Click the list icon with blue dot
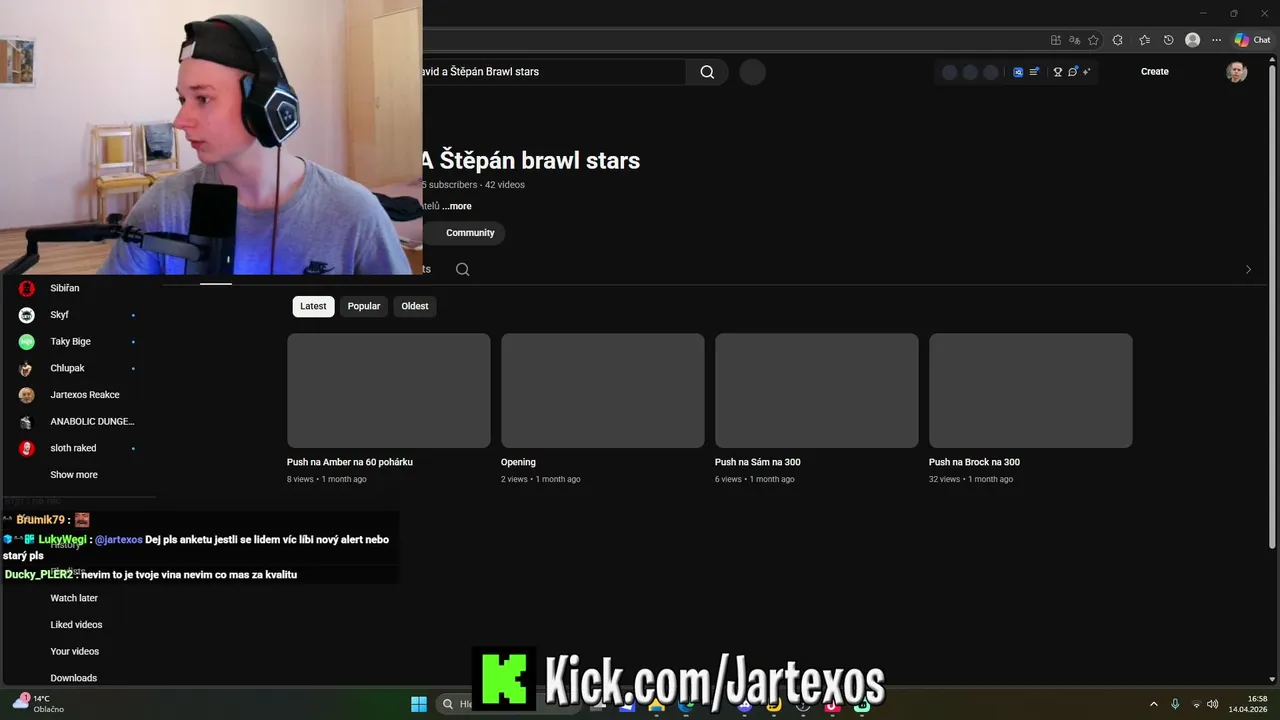The width and height of the screenshot is (1280, 720). point(1034,72)
